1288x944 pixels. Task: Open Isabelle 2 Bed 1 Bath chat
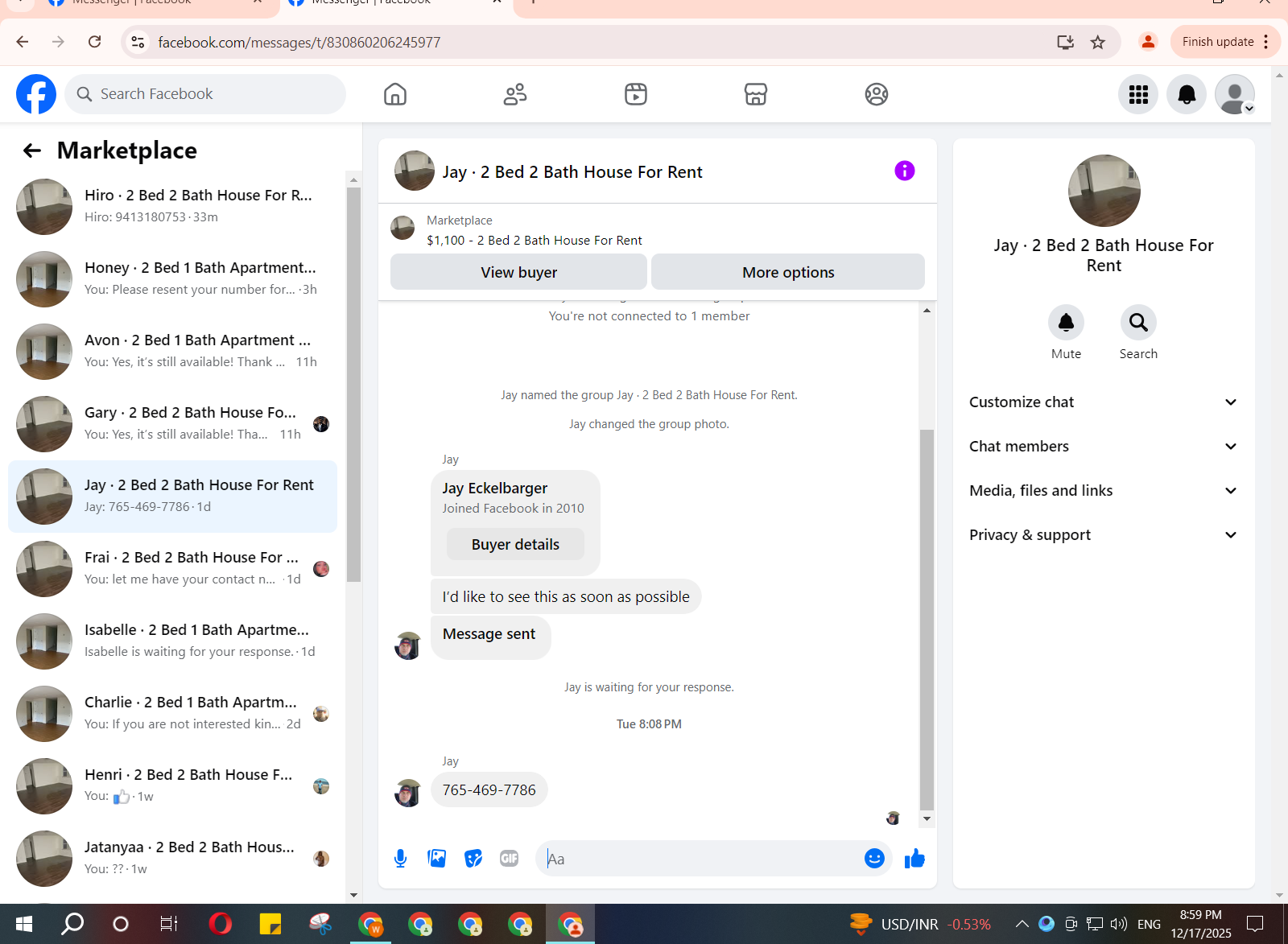[172, 641]
